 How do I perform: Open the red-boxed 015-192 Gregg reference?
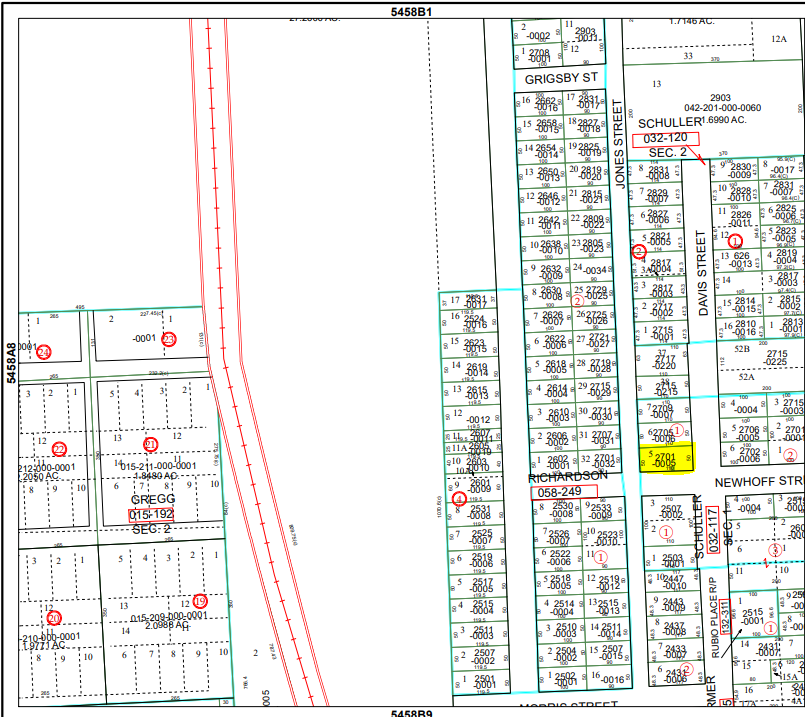151,514
